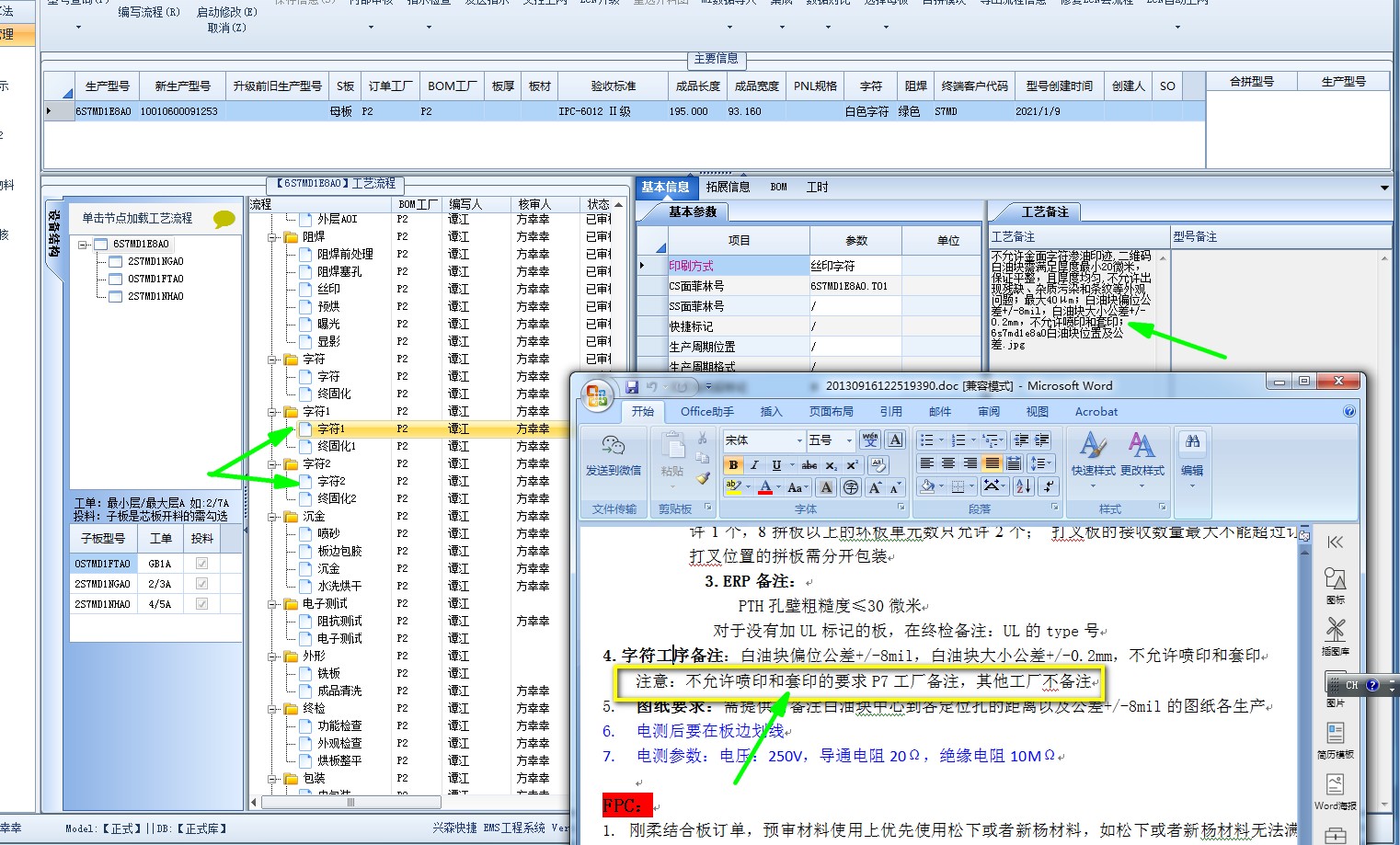
Task: Click the 主要信息 header button
Action: pyautogui.click(x=717, y=59)
